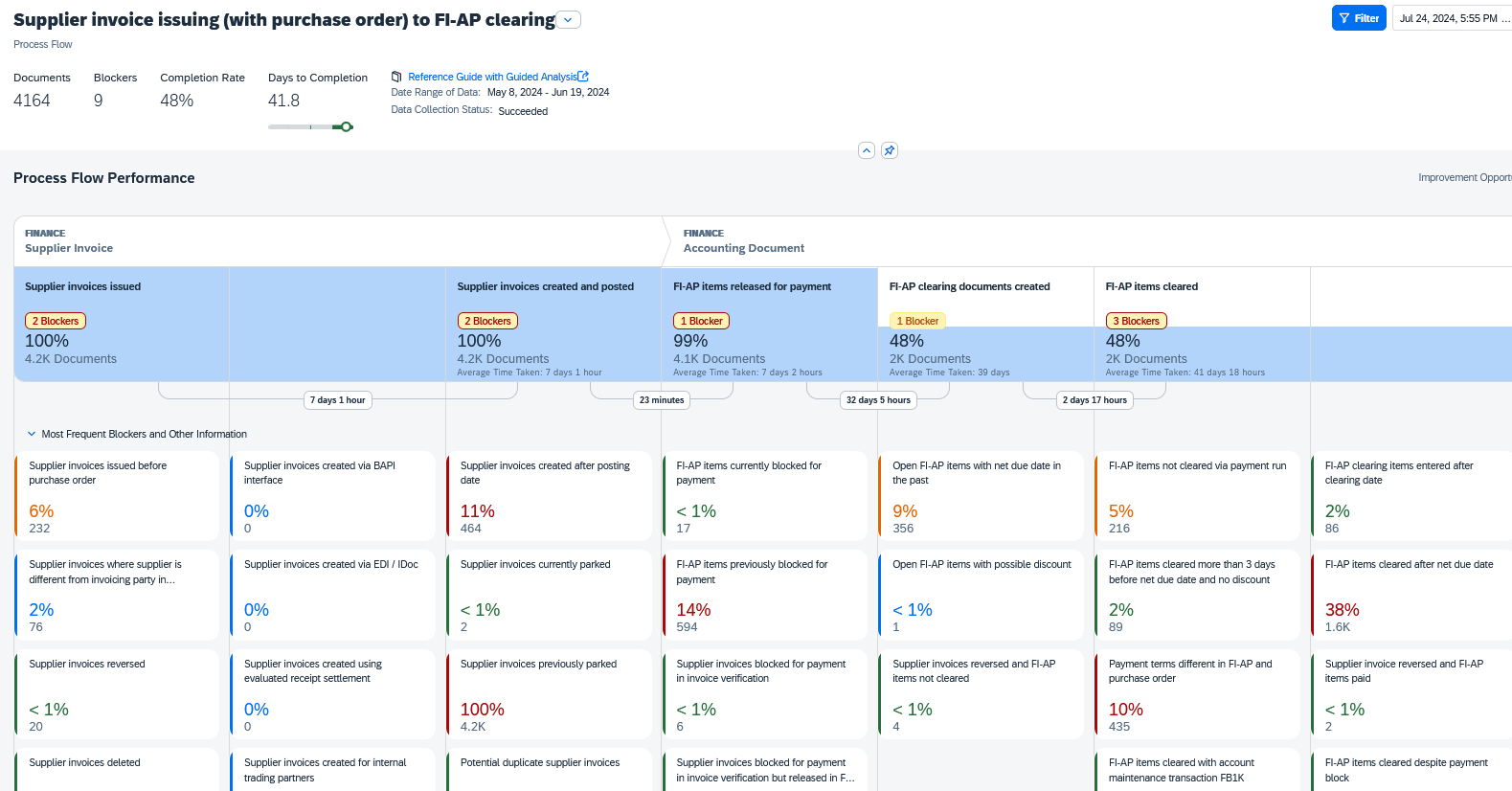The image size is (1512, 791).
Task: Click the 32 days 5 hours transition label
Action: (878, 400)
